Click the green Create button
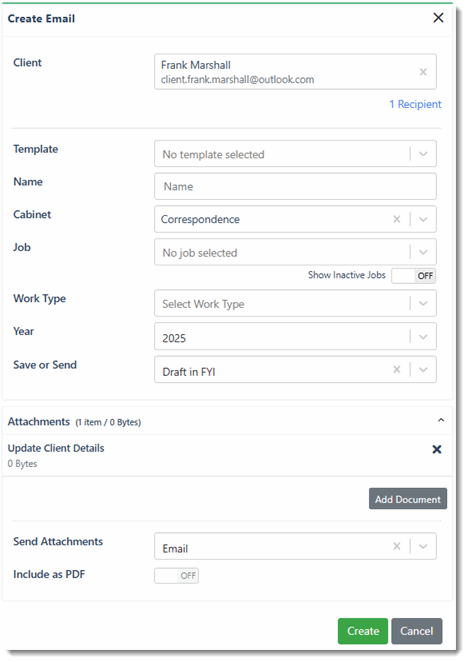 tap(362, 631)
